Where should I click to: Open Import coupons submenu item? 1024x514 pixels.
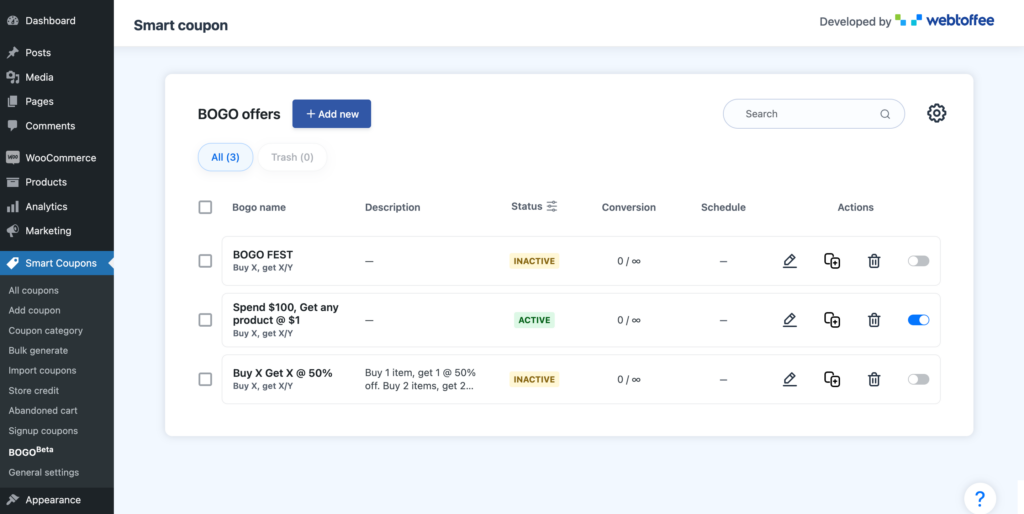(x=42, y=370)
